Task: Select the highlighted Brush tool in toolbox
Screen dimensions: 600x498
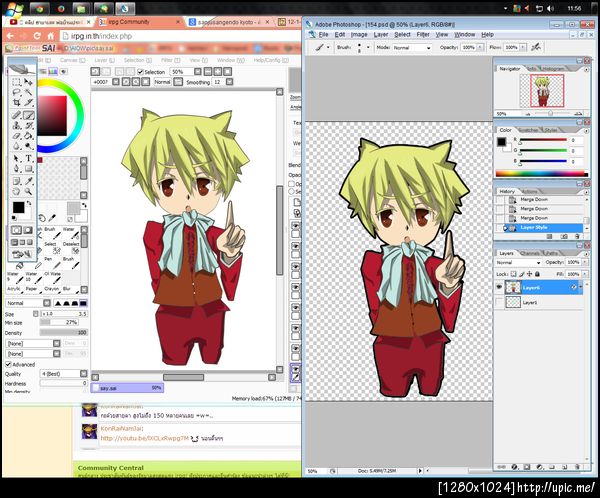Action: (29, 115)
